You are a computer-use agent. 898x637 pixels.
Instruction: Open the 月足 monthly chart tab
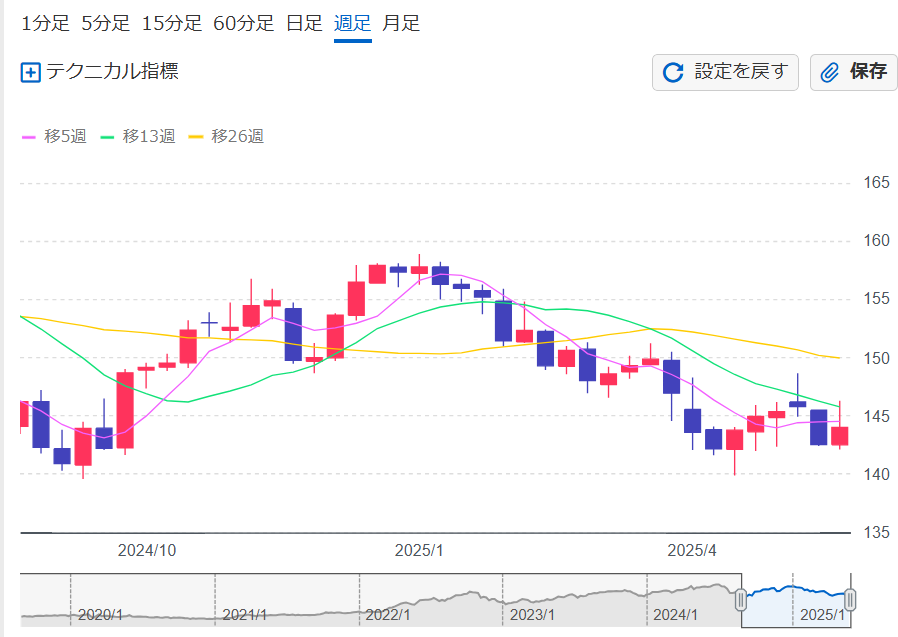[x=401, y=23]
